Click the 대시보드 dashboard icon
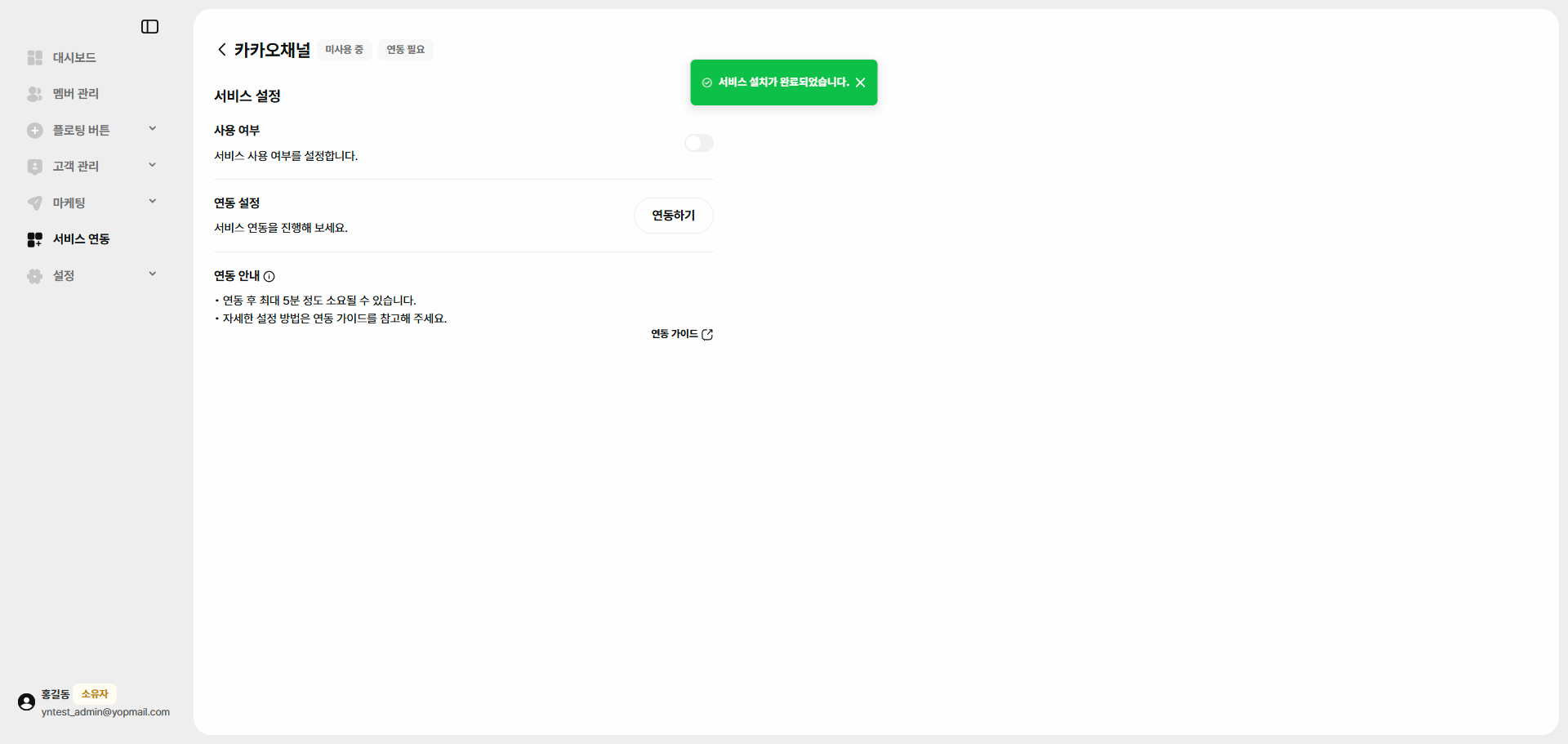The width and height of the screenshot is (1568, 744). pyautogui.click(x=34, y=57)
